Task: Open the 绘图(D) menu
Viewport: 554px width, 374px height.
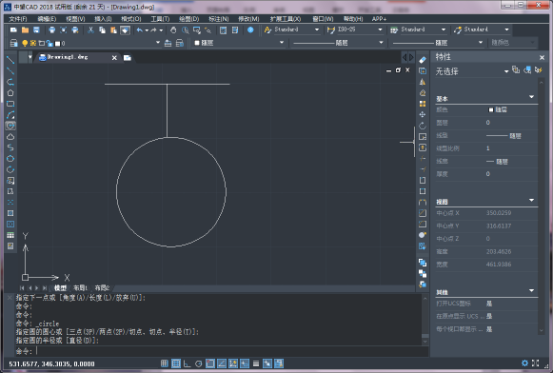Action: (189, 19)
